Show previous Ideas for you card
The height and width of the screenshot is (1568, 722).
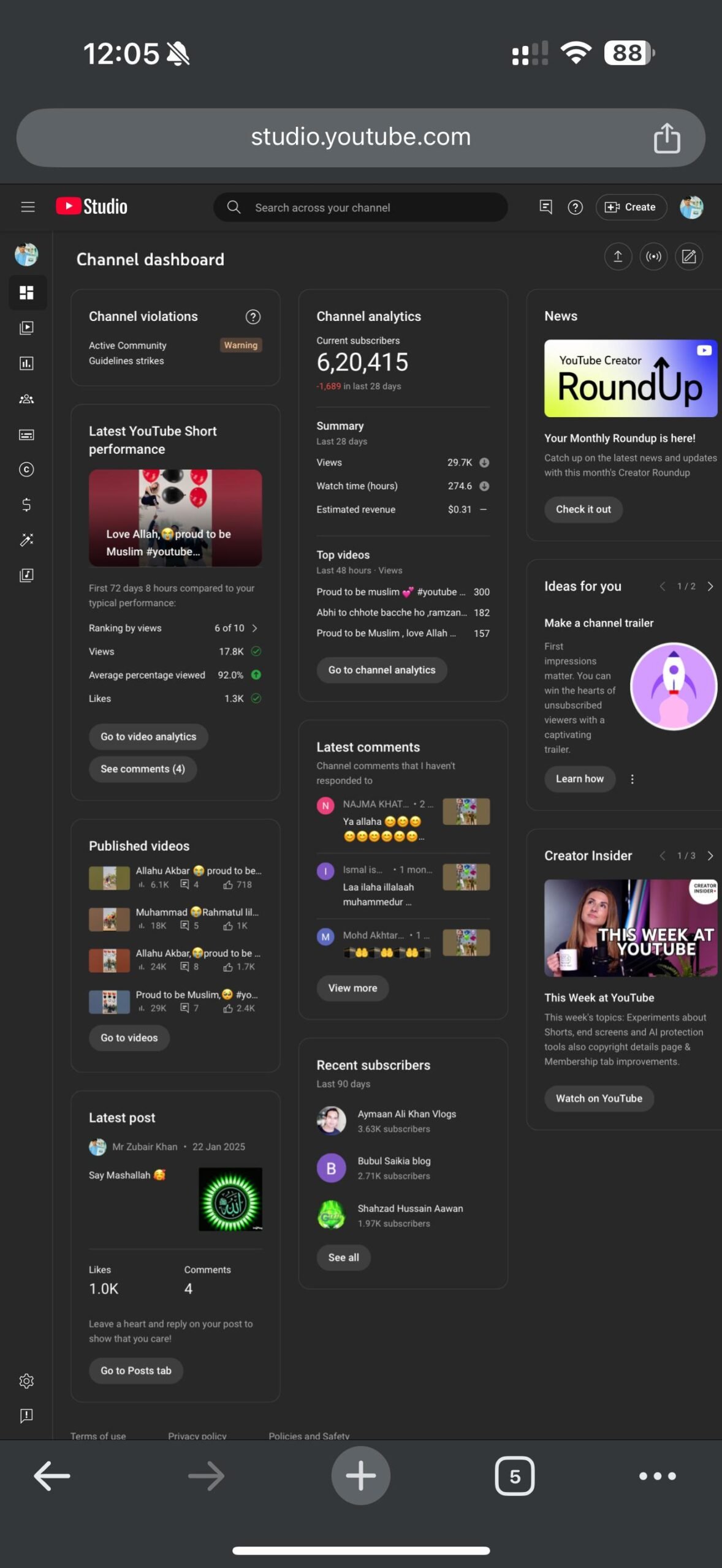point(663,586)
